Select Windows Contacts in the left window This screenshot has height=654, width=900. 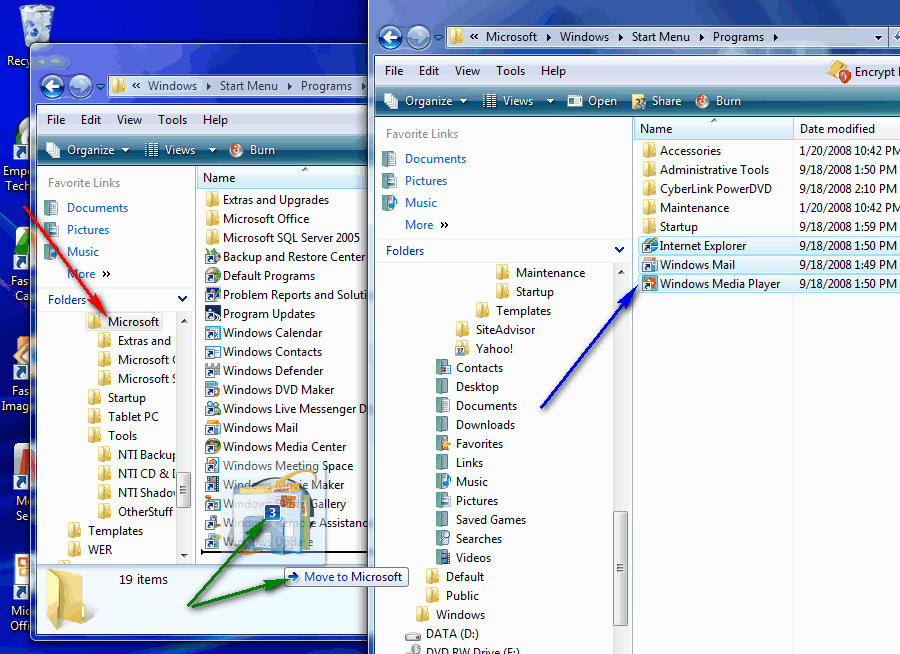264,352
